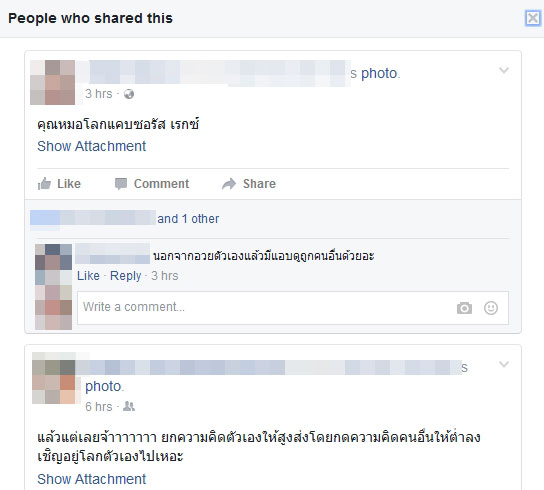
Task: Like the comment under first post
Action: 88,276
